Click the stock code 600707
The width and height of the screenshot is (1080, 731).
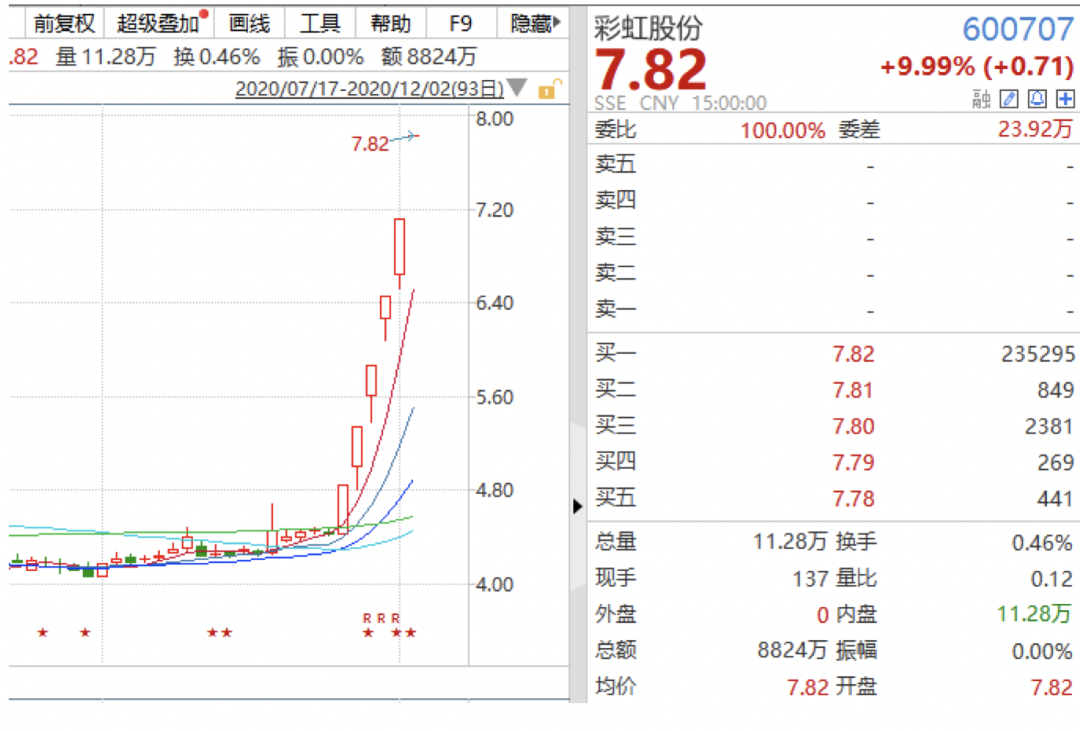pos(1018,30)
